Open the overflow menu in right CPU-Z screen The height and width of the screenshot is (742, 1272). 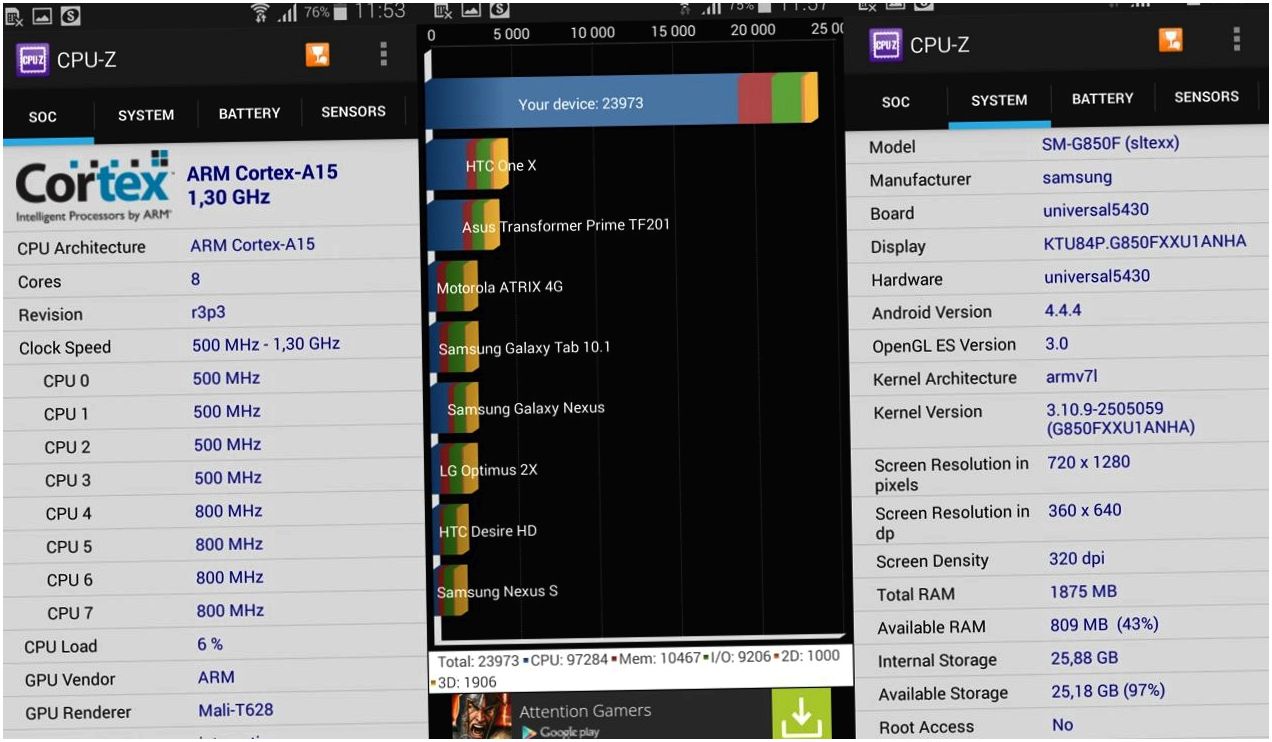[1237, 38]
